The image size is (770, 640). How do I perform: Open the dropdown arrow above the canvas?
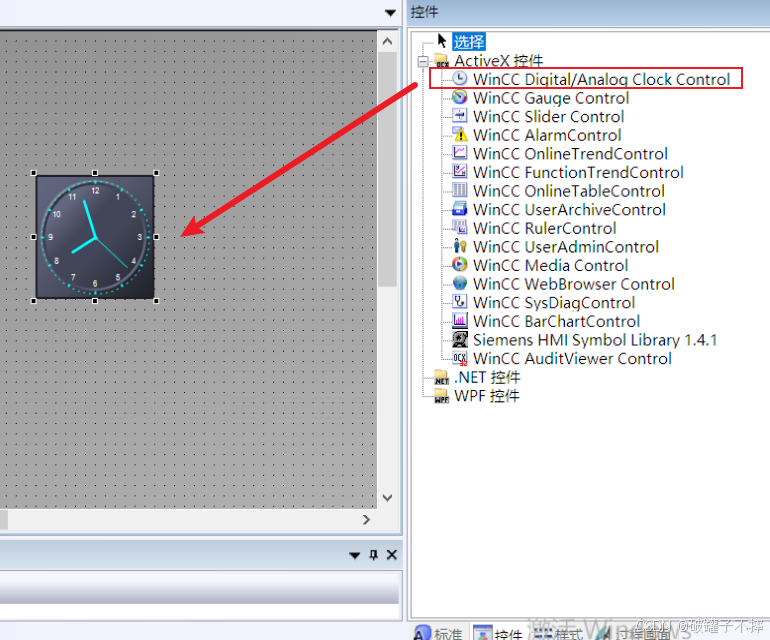click(390, 13)
